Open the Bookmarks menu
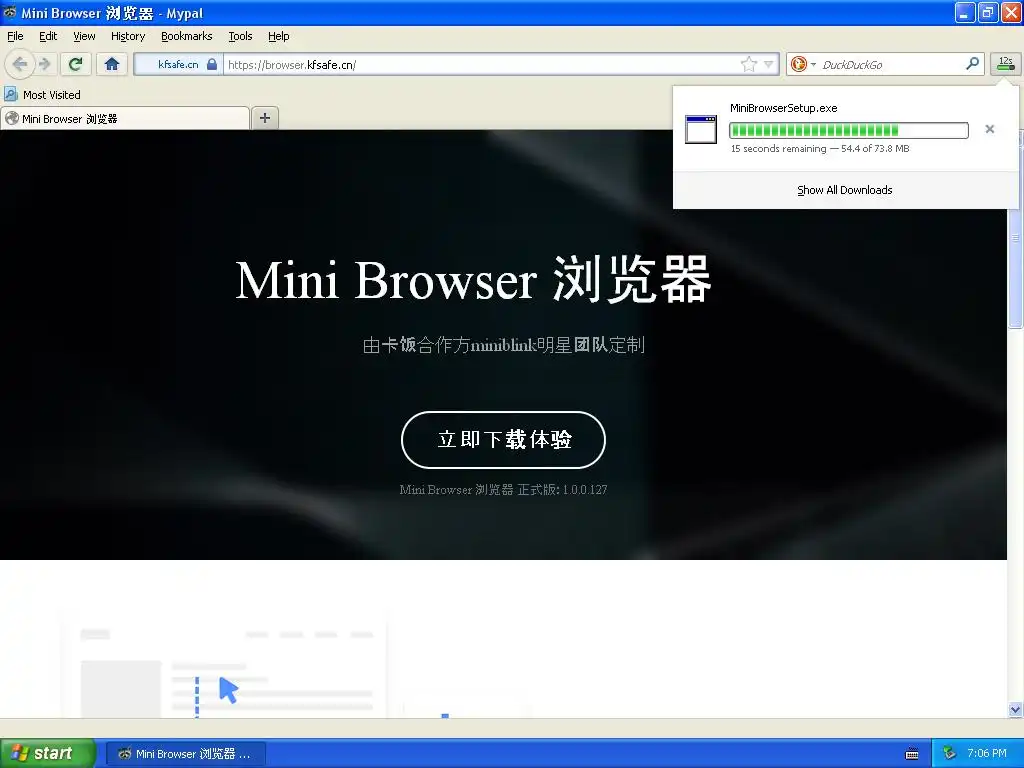This screenshot has width=1024, height=768. 187,36
